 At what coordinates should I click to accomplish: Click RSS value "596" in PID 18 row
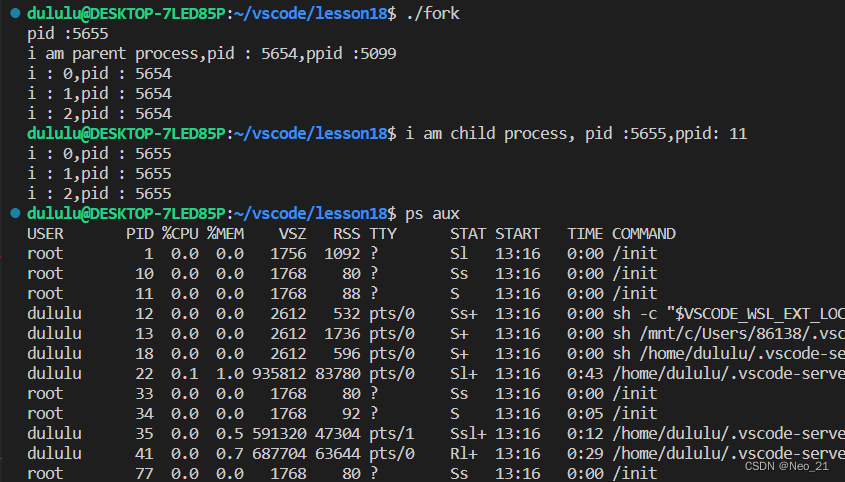pos(347,353)
